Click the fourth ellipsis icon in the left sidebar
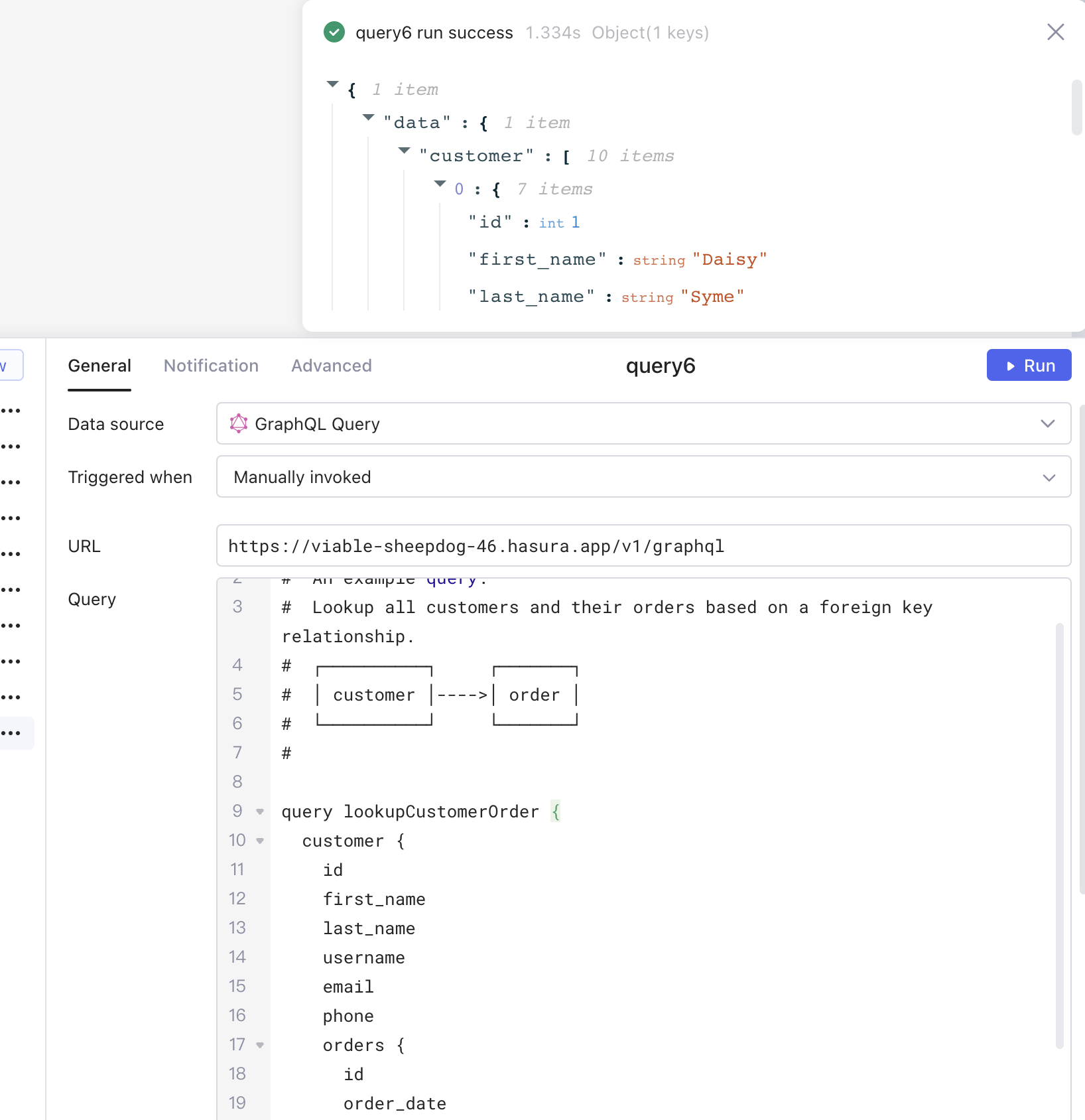This screenshot has width=1085, height=1120. 11,518
